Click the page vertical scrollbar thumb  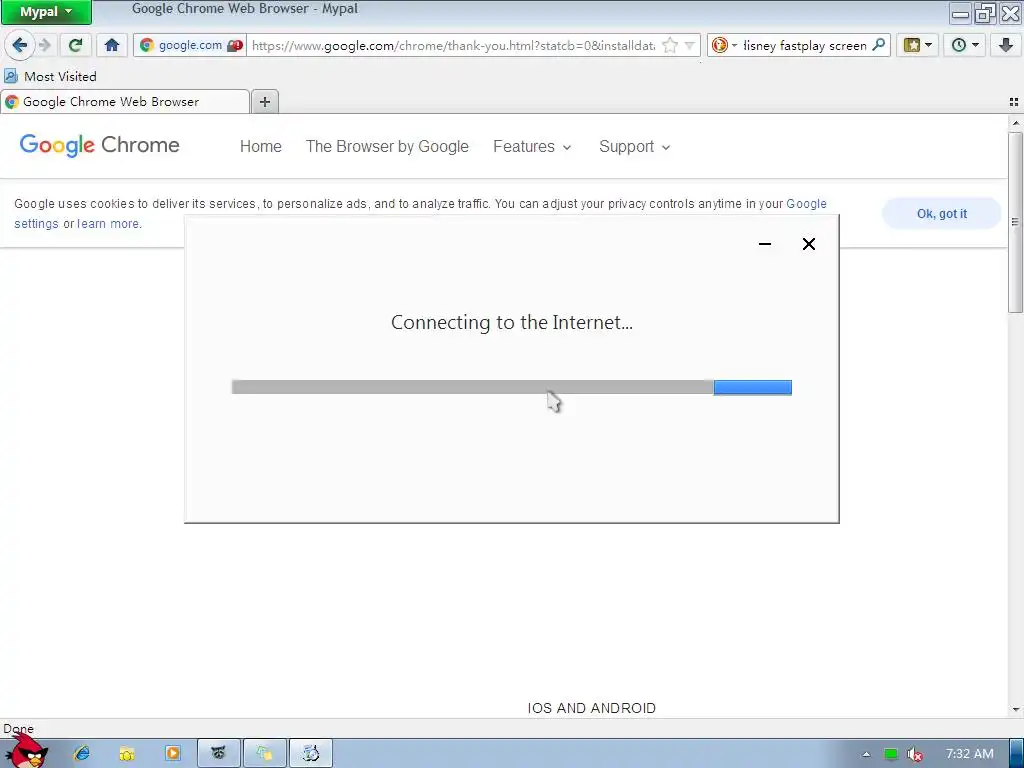click(x=1015, y=222)
